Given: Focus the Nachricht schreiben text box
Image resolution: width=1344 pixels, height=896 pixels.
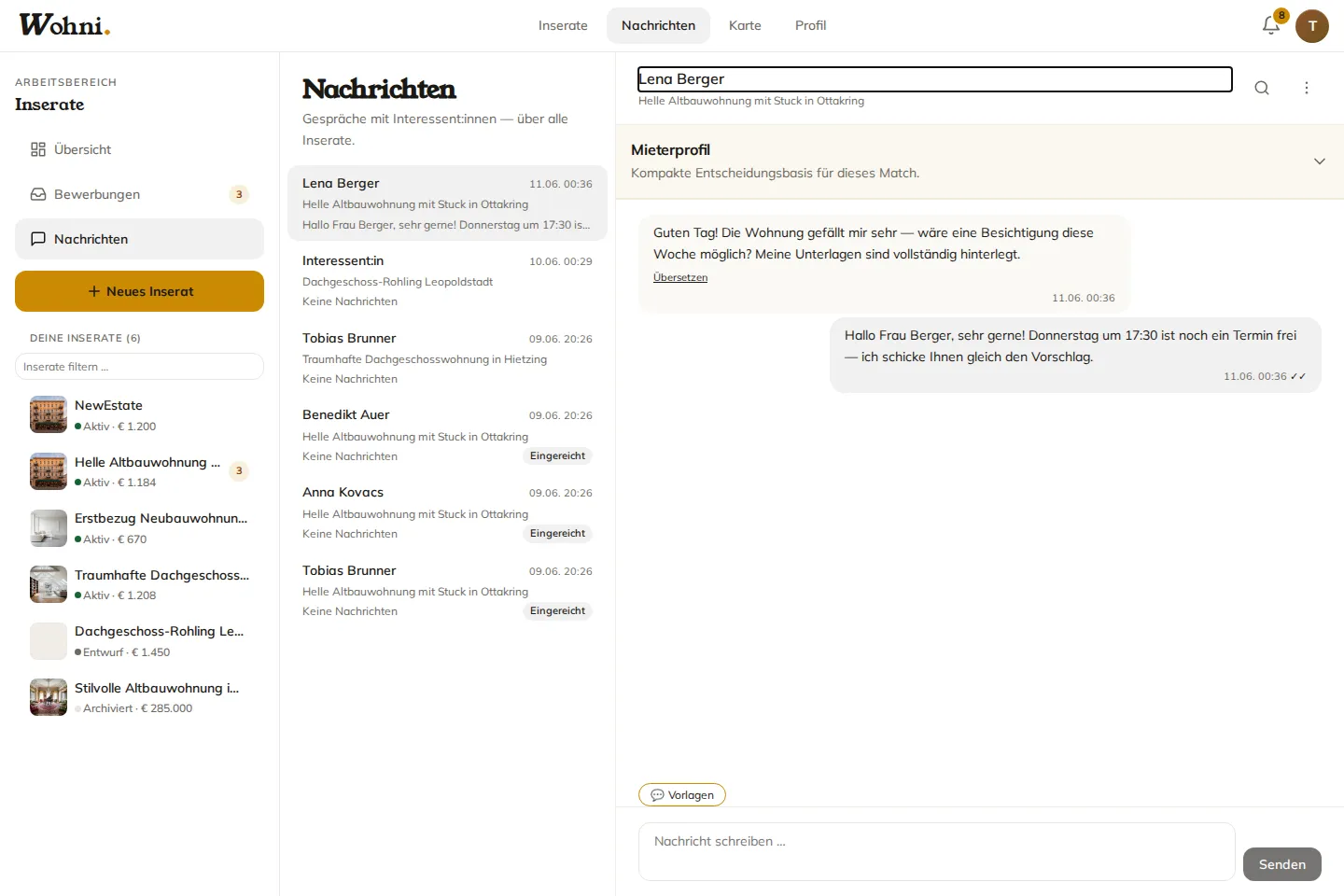Looking at the screenshot, I should (936, 851).
